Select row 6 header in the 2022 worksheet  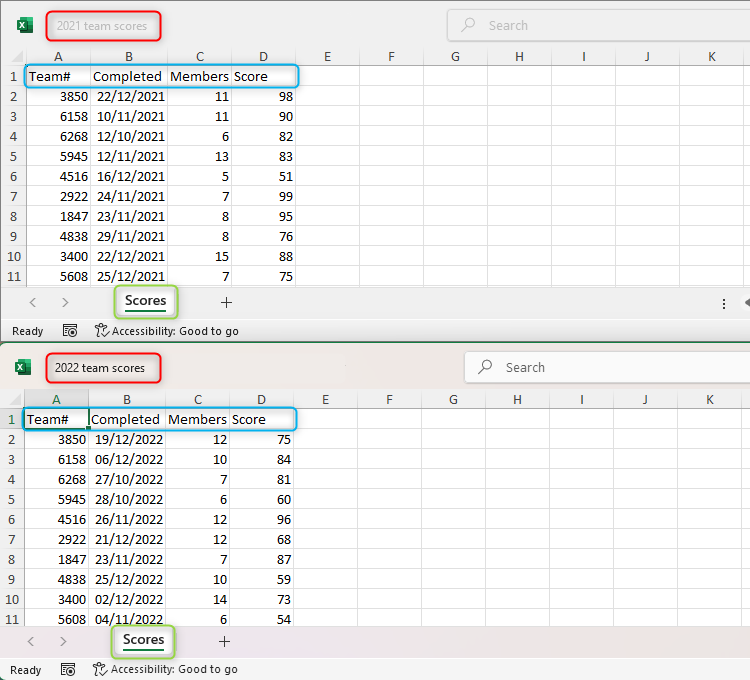12,519
